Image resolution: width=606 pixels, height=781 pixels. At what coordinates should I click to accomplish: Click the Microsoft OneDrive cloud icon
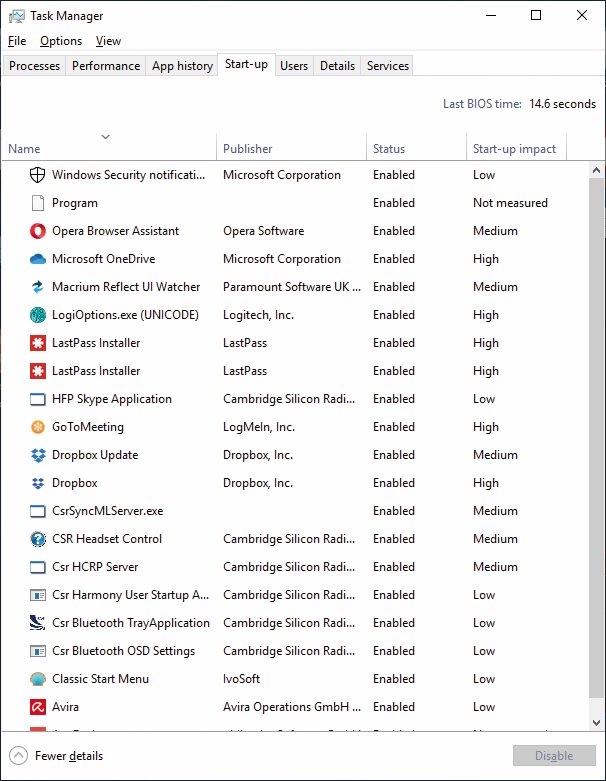(37, 259)
